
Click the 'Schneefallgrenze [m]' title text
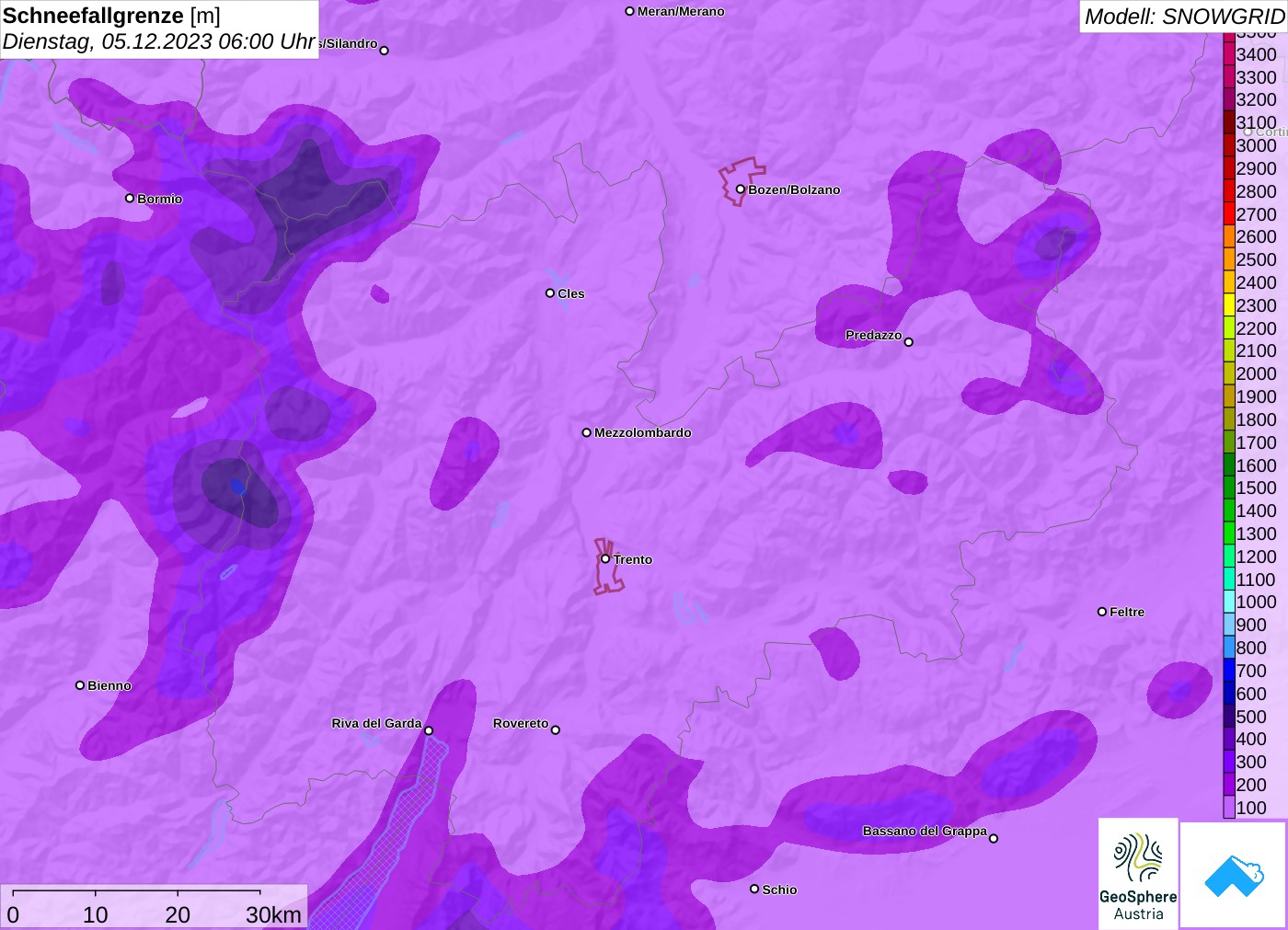111,16
